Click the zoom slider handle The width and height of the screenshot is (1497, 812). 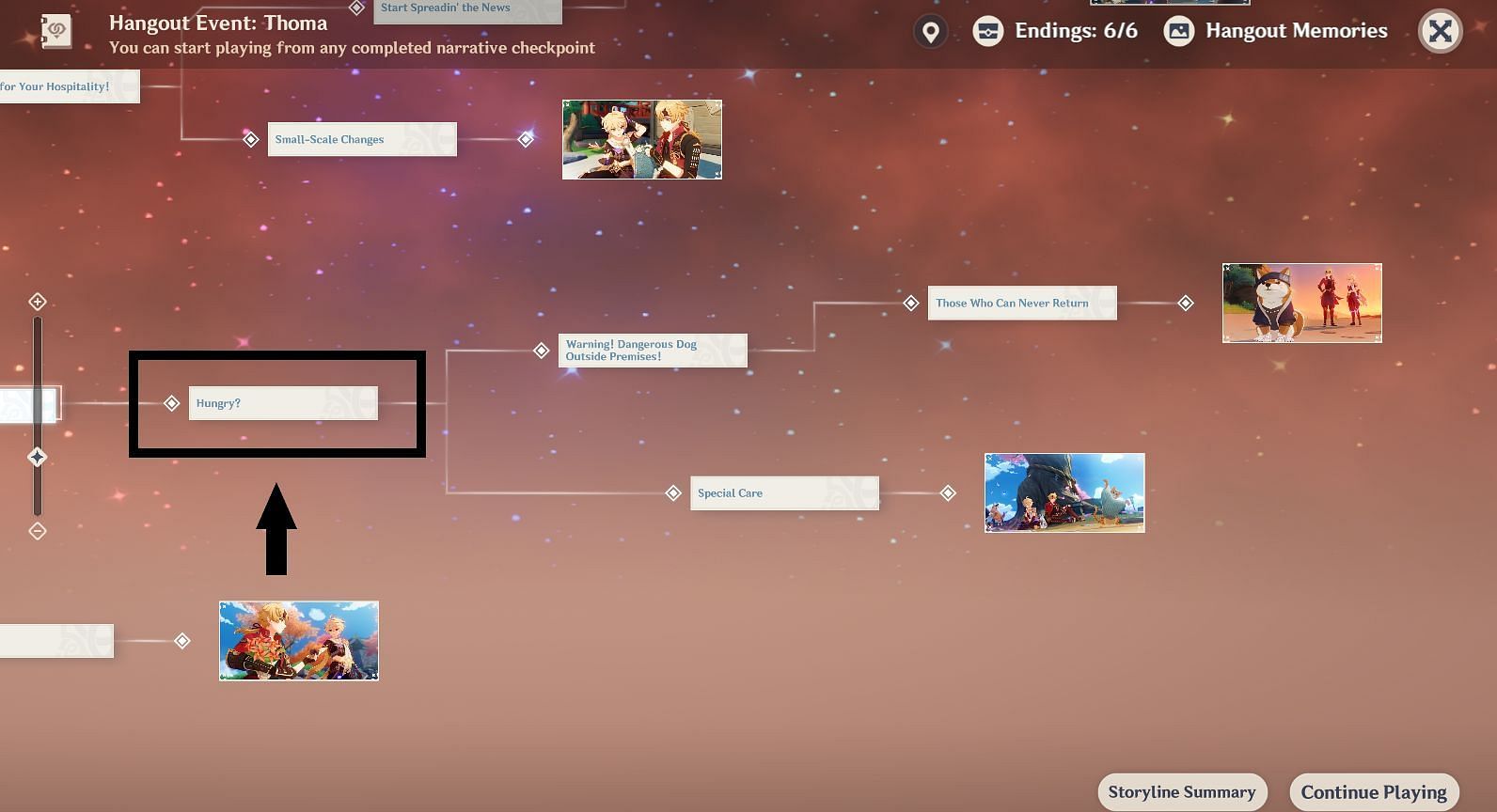38,457
